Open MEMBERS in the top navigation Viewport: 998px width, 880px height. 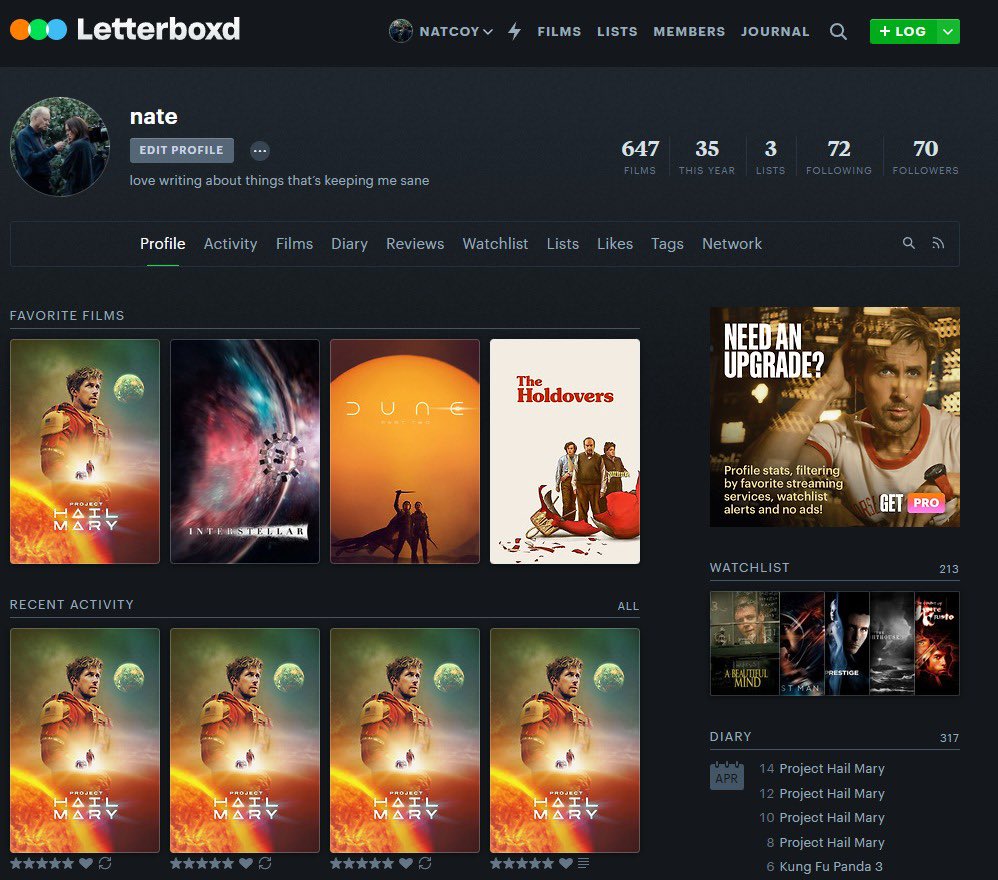(x=689, y=31)
